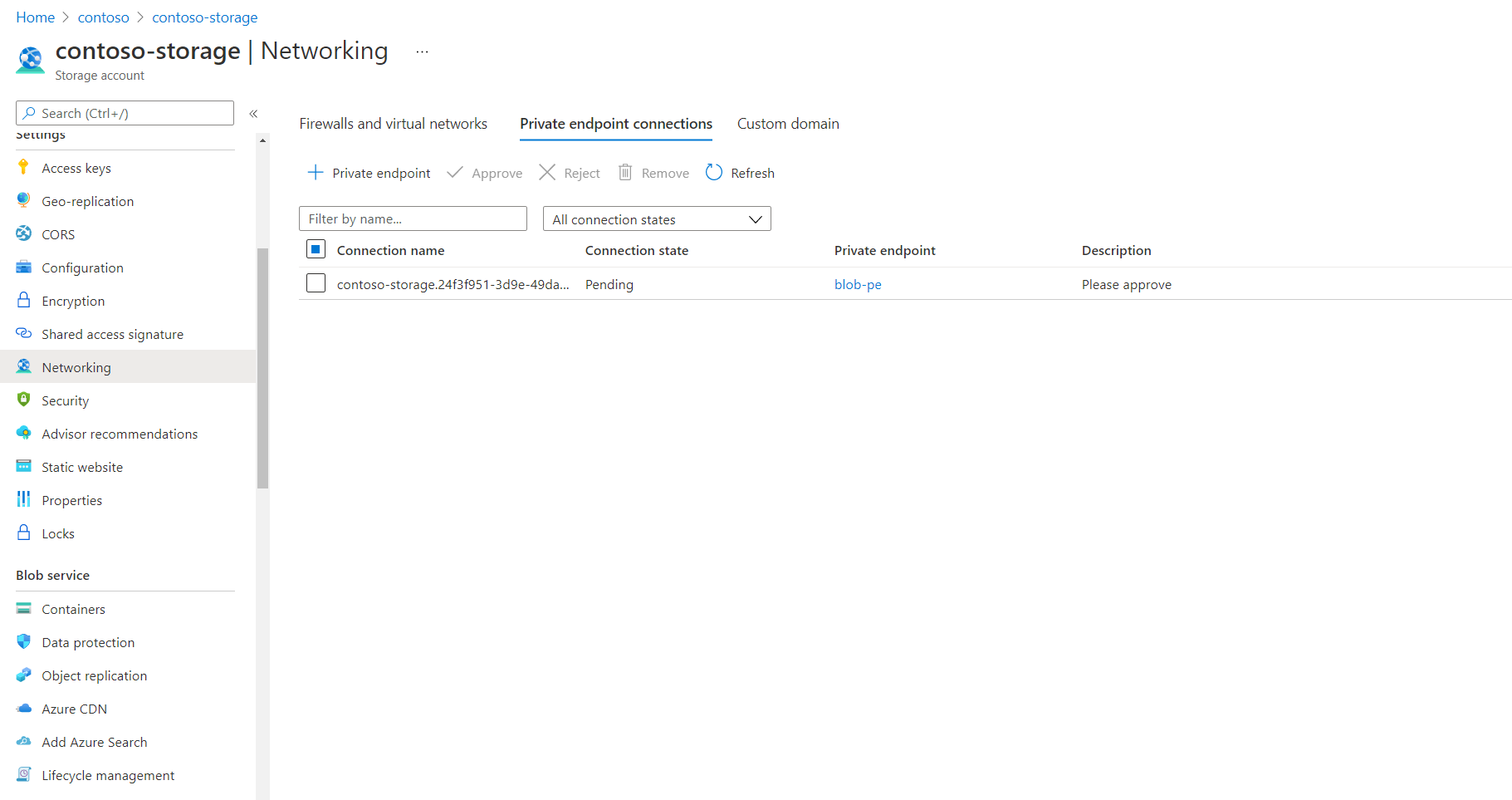Click the Security shield icon
Image resolution: width=1512 pixels, height=800 pixels.
pyautogui.click(x=23, y=400)
